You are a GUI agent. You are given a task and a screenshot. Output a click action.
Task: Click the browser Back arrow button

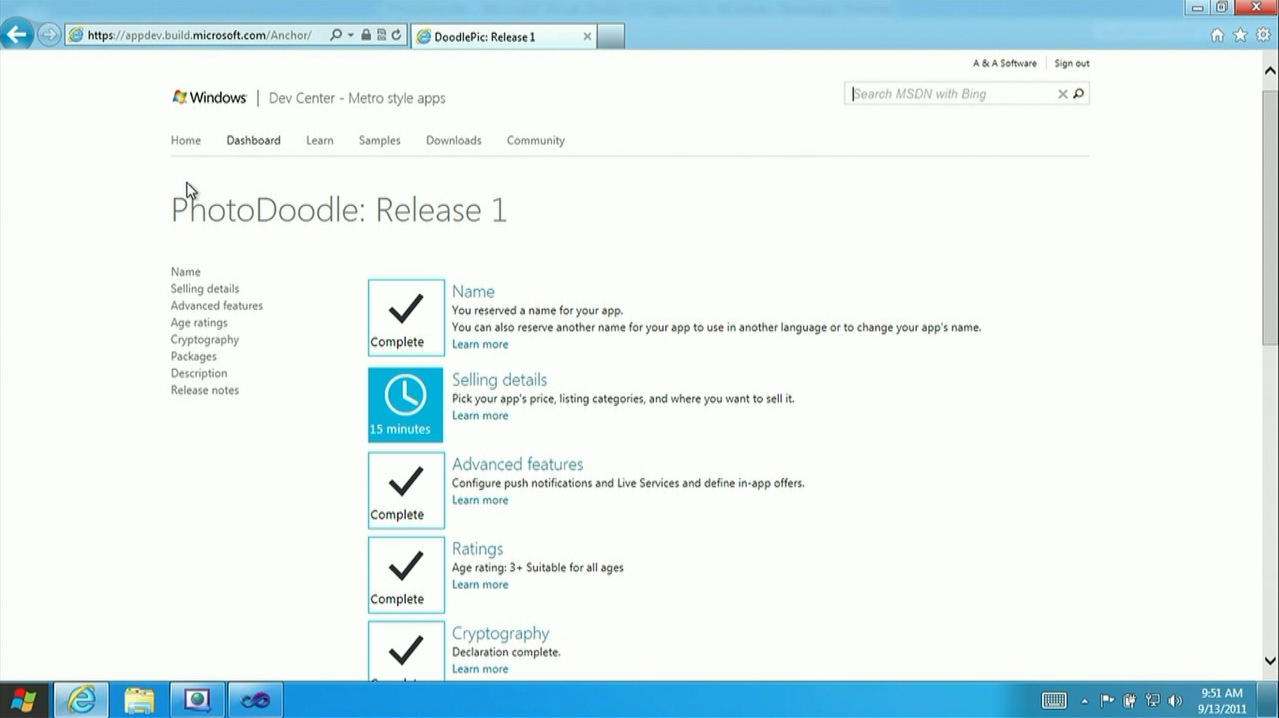pyautogui.click(x=16, y=35)
